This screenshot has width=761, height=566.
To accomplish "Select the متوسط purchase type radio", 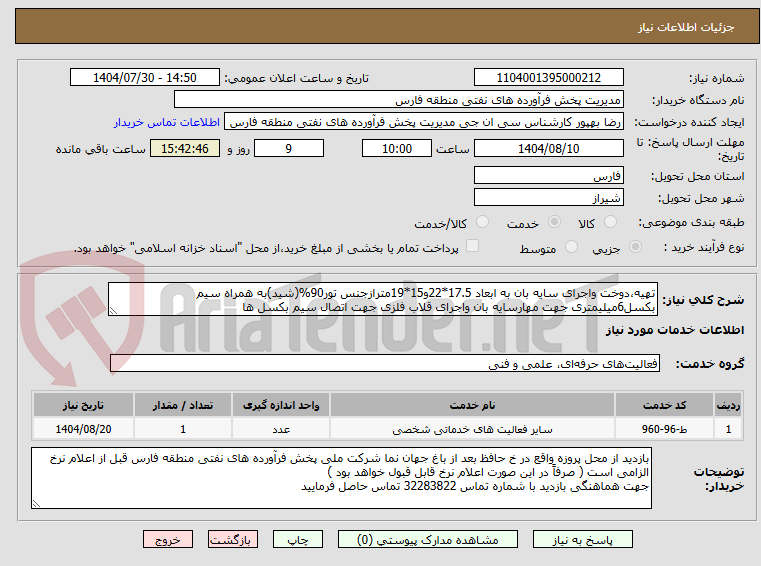I will tap(572, 247).
